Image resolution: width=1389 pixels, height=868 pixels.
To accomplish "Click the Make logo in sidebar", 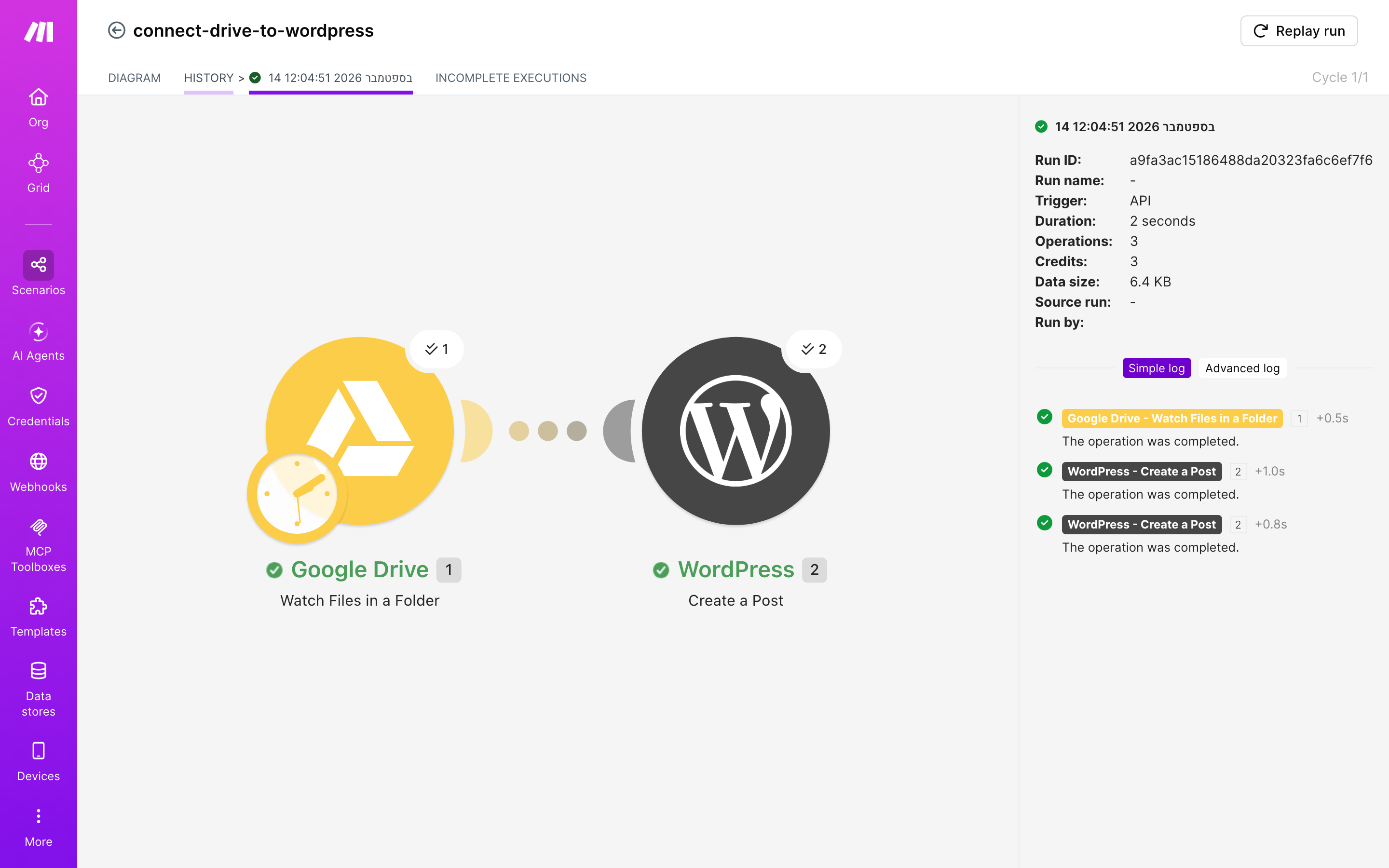I will pyautogui.click(x=39, y=31).
